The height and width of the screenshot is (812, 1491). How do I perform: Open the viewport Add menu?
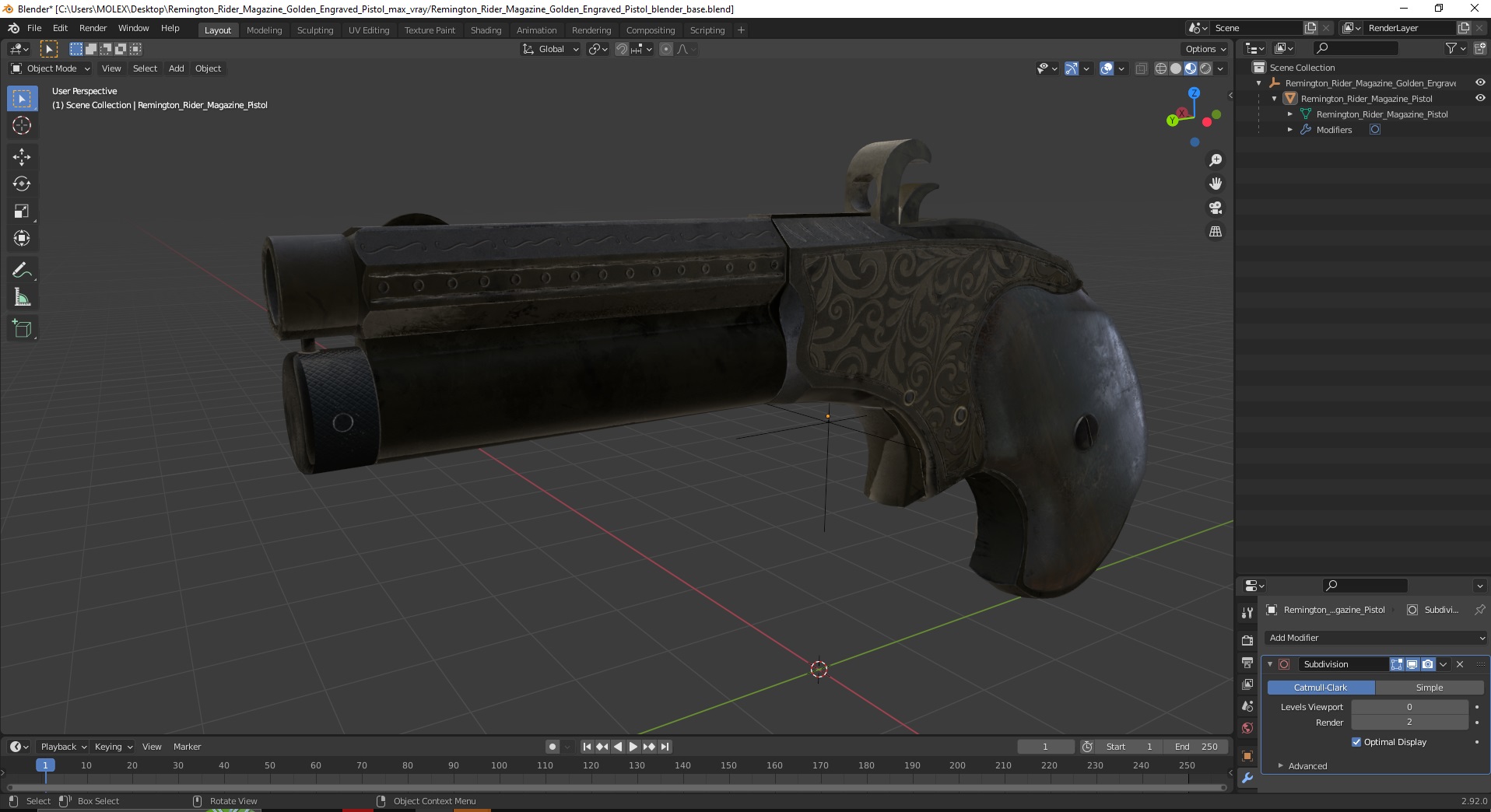(177, 68)
